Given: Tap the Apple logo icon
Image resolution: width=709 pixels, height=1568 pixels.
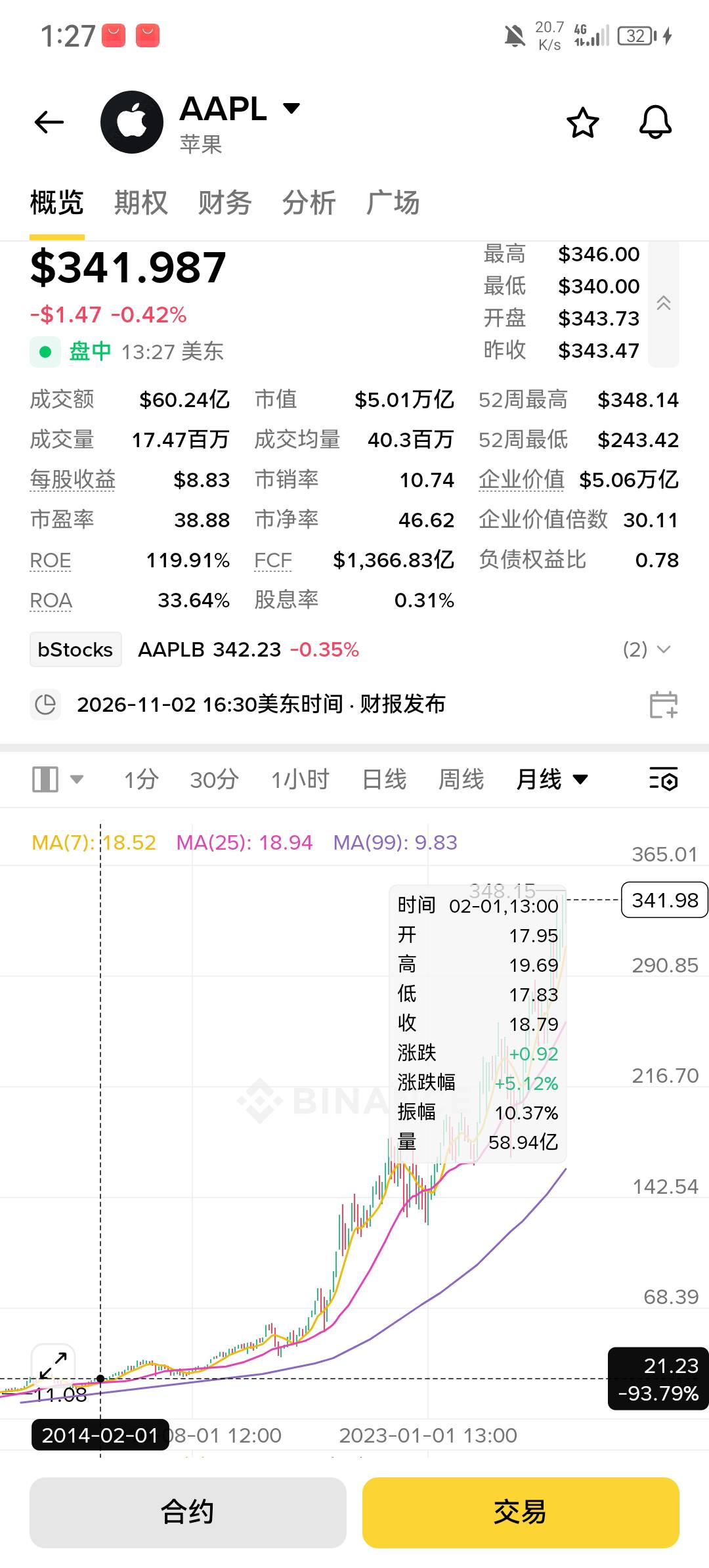Looking at the screenshot, I should [x=132, y=122].
